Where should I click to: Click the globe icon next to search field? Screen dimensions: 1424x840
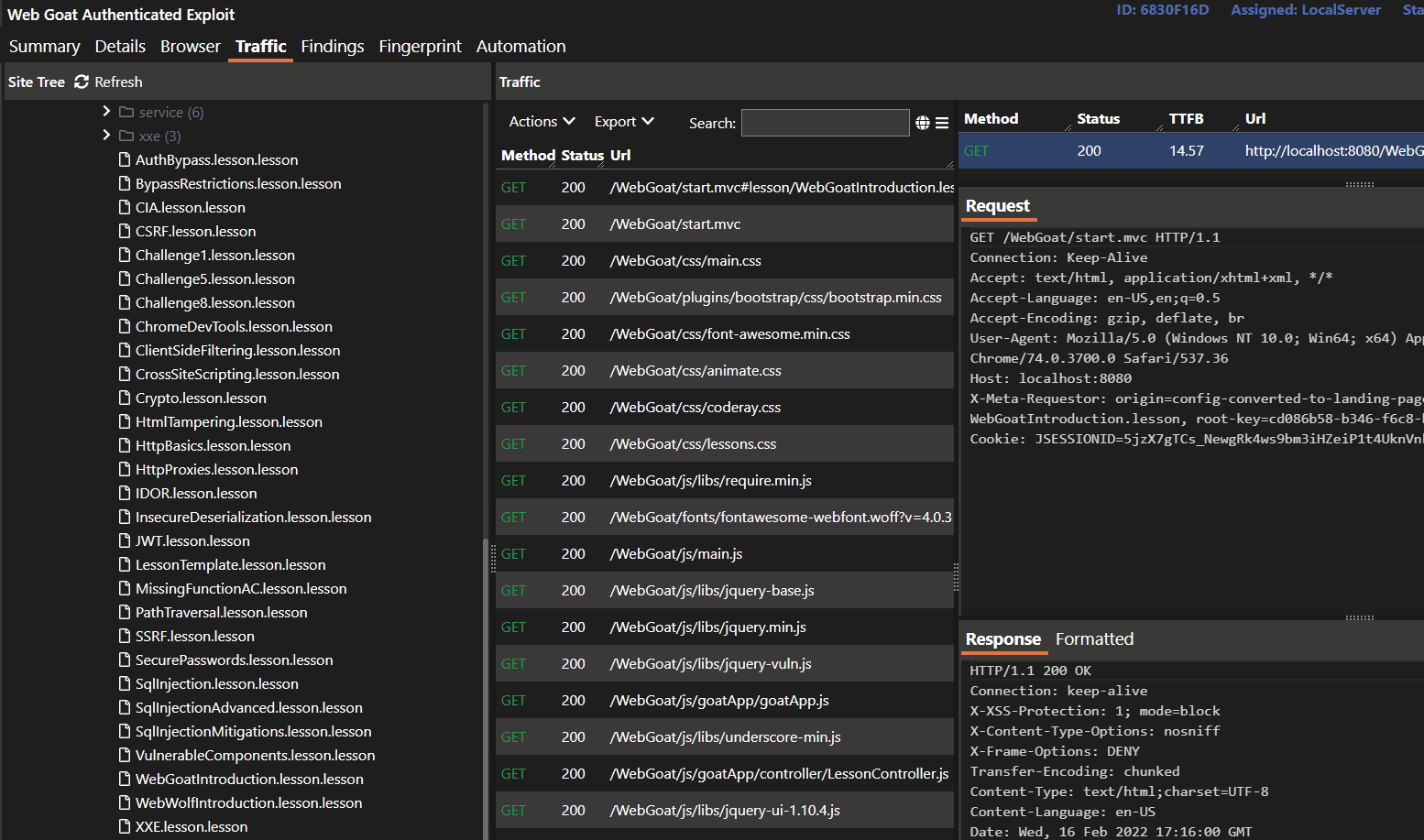coord(923,122)
